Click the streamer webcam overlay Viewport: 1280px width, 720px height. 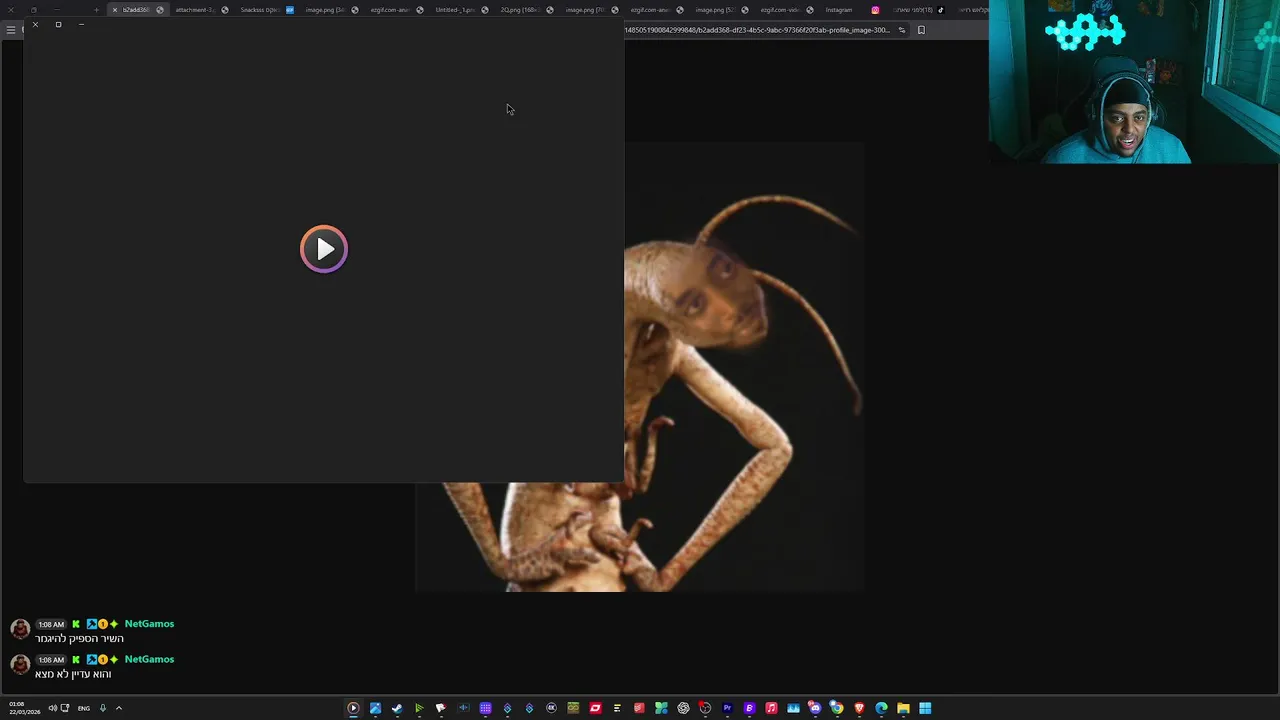1134,82
